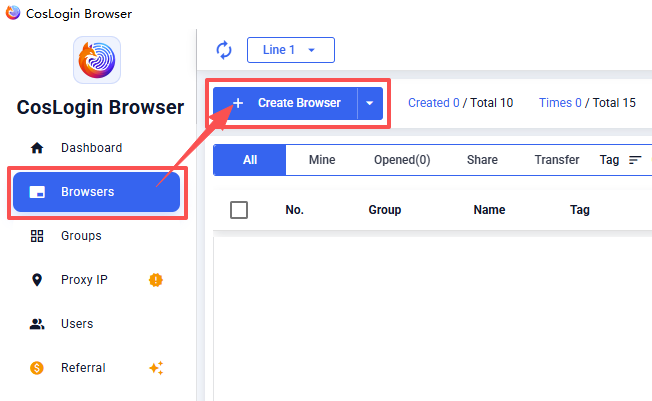The width and height of the screenshot is (652, 401).
Task: Click the Created 0 link
Action: point(434,103)
